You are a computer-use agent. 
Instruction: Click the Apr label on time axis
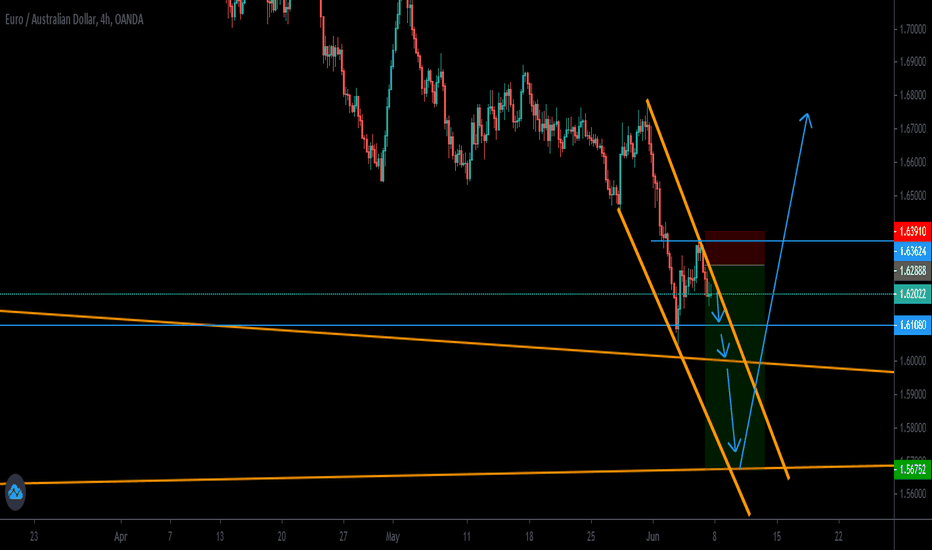(x=121, y=536)
